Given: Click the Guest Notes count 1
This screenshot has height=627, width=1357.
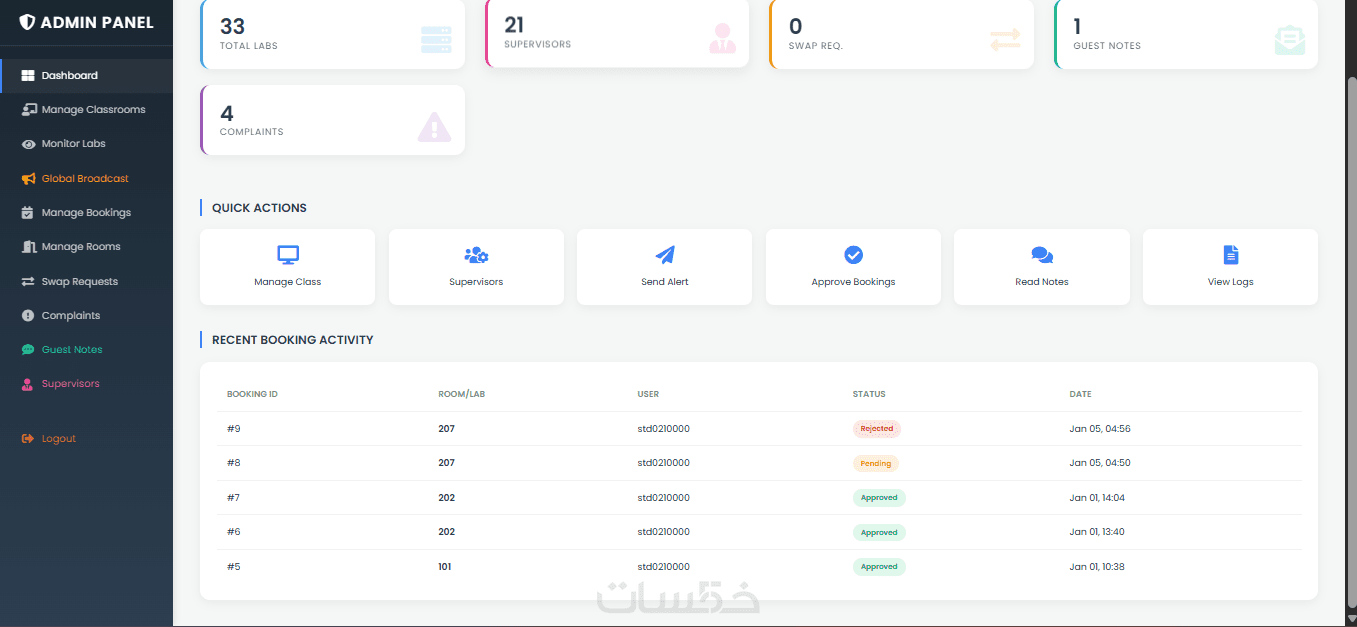Looking at the screenshot, I should pyautogui.click(x=1077, y=27).
